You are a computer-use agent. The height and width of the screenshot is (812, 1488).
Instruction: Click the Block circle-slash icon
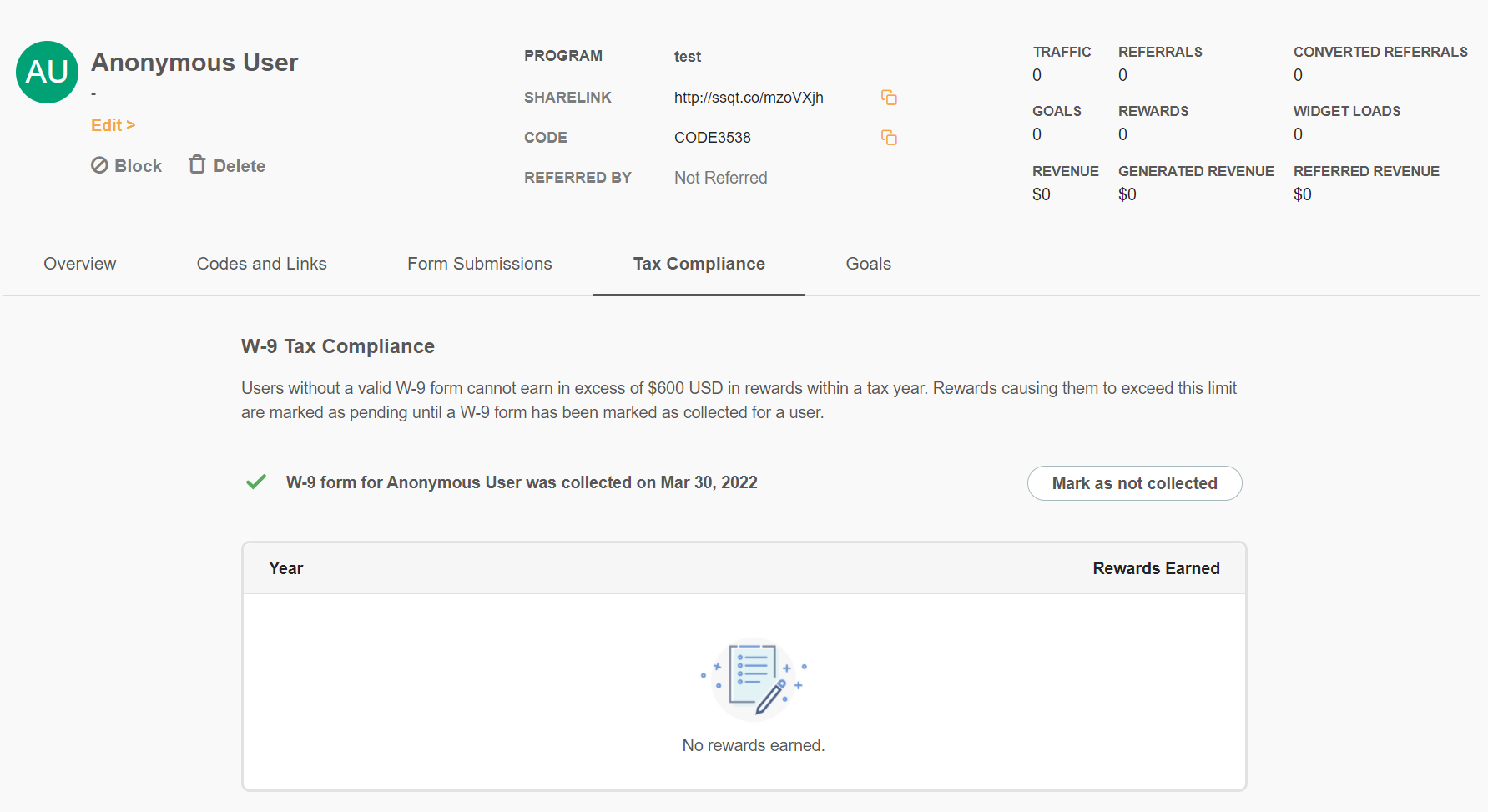[x=99, y=165]
